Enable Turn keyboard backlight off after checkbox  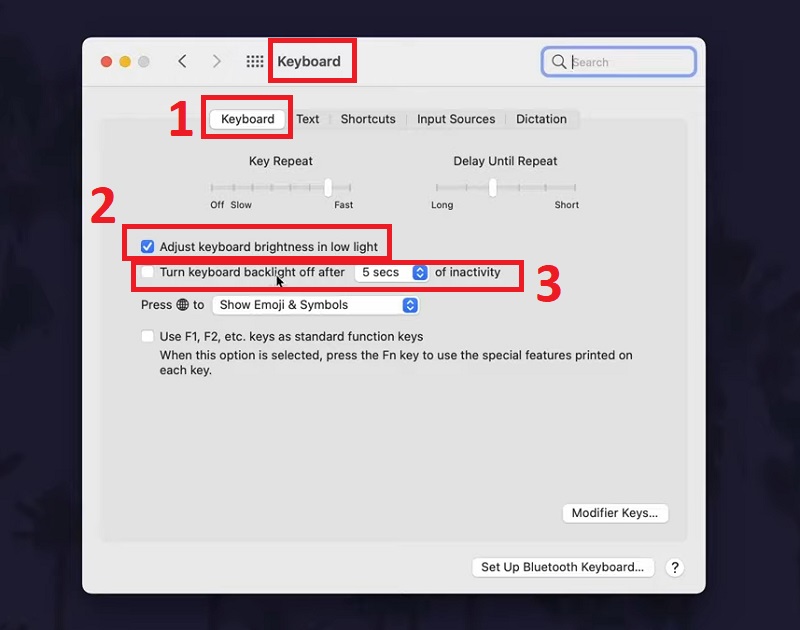click(x=148, y=272)
